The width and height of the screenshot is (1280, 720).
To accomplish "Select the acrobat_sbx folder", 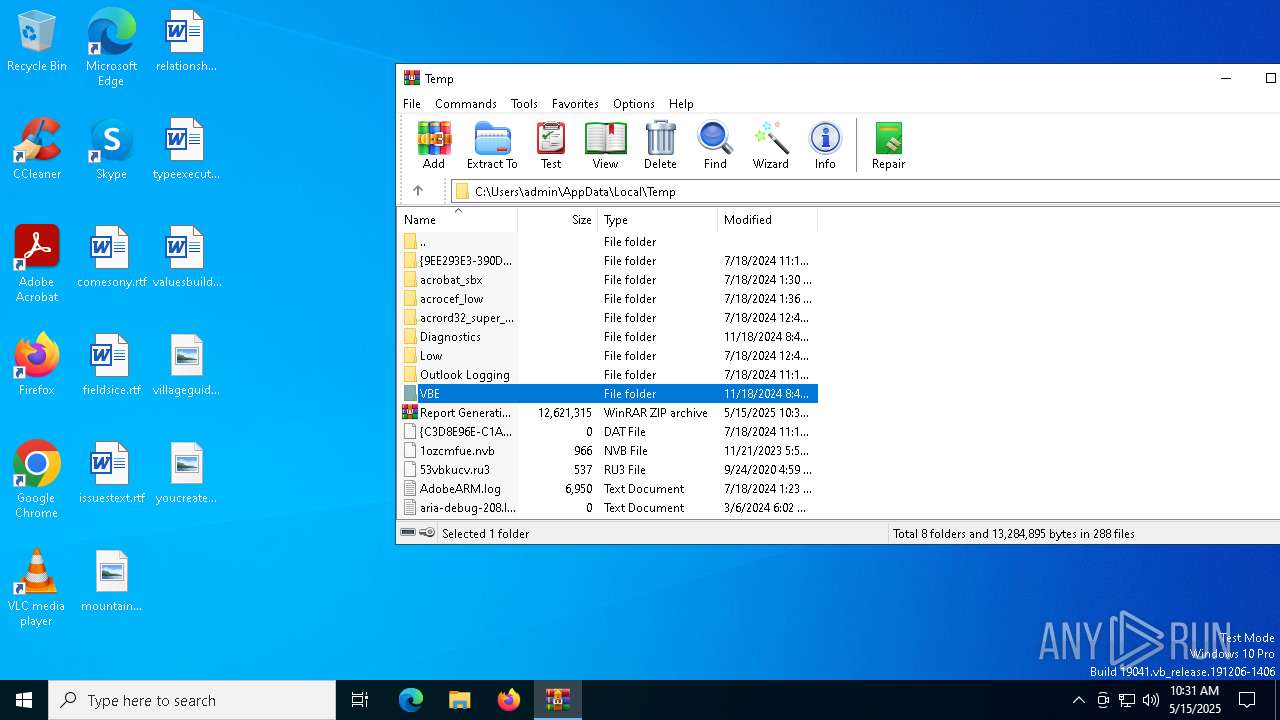I will click(x=608, y=280).
